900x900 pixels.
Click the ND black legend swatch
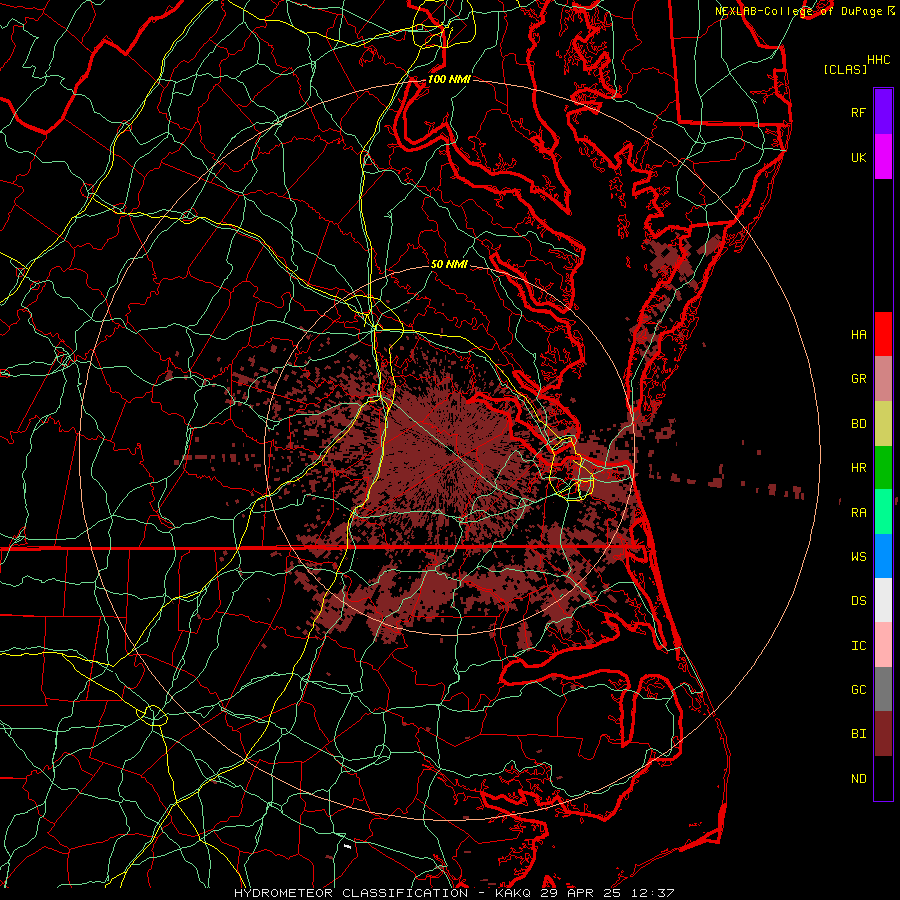[883, 778]
